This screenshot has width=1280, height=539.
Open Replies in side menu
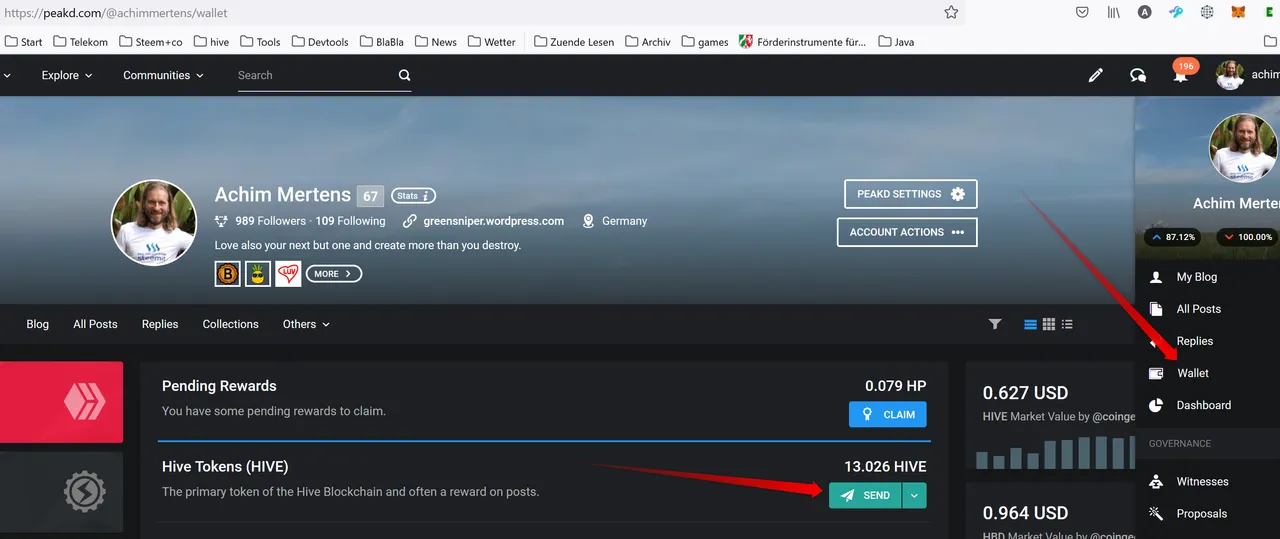pos(1195,341)
